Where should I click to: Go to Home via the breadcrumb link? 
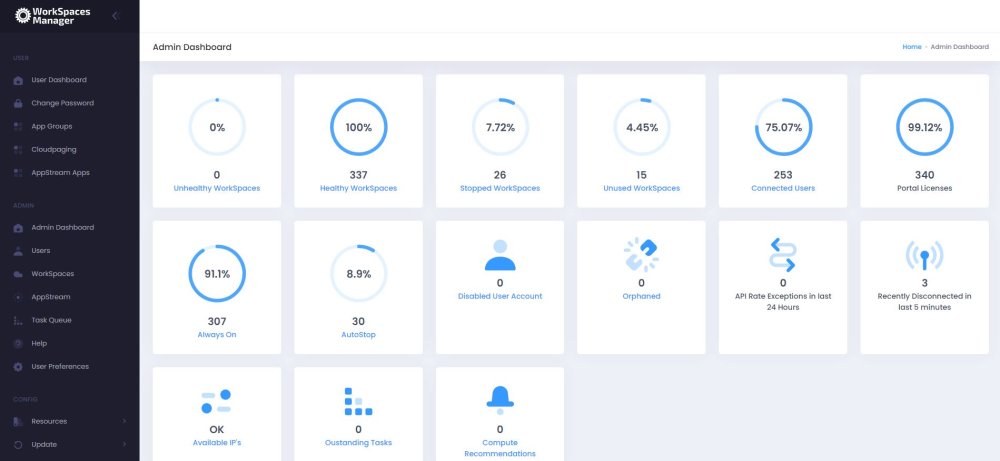click(911, 47)
